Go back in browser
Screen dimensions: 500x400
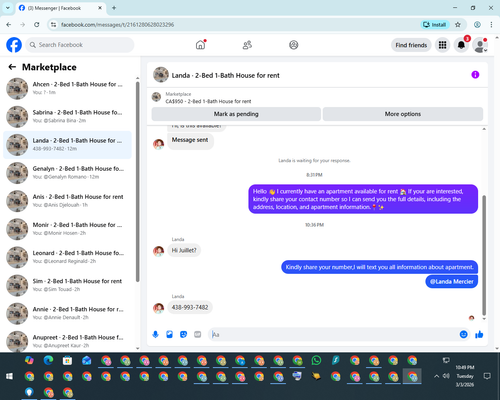[9, 25]
